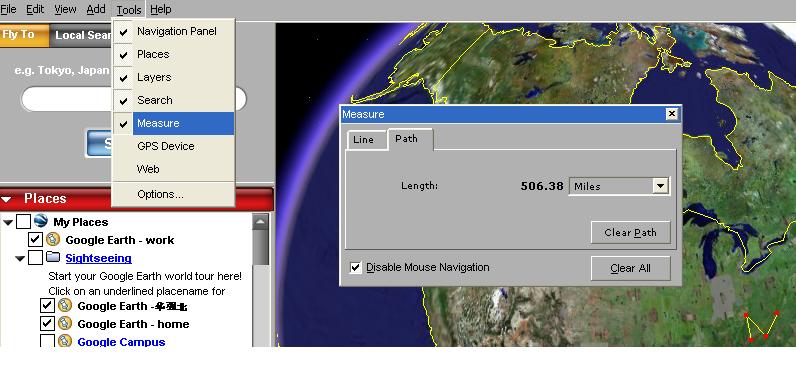Image resolution: width=796 pixels, height=384 pixels.
Task: Click the Google Earth - home placemark icon
Action: (x=64, y=323)
